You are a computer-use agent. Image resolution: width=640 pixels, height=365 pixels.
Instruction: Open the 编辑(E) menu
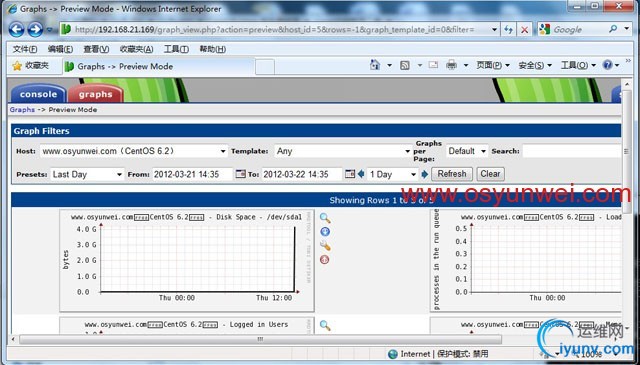point(60,49)
